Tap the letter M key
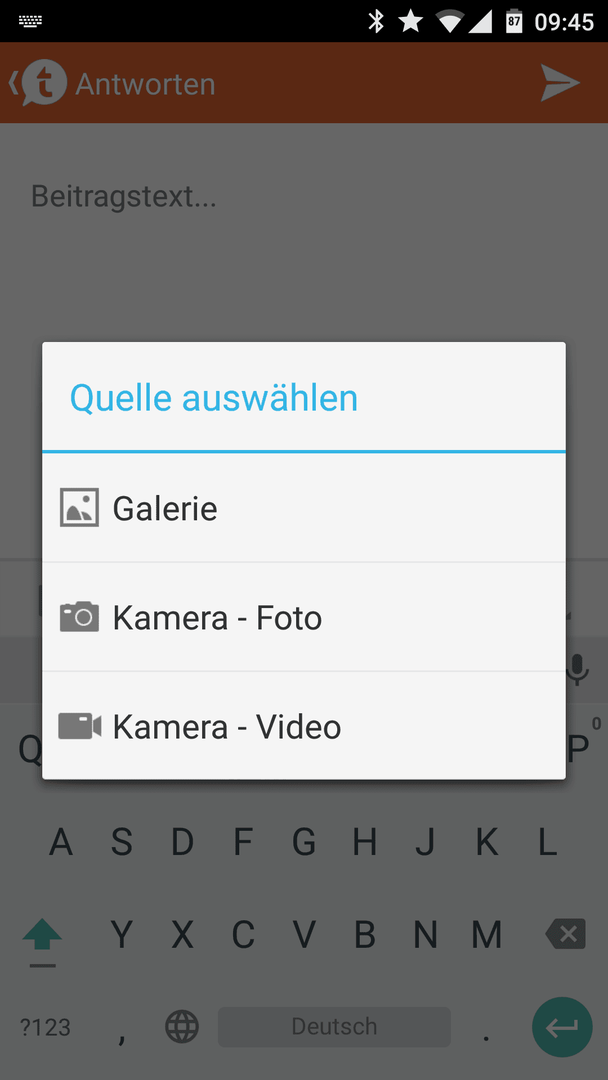 (486, 934)
